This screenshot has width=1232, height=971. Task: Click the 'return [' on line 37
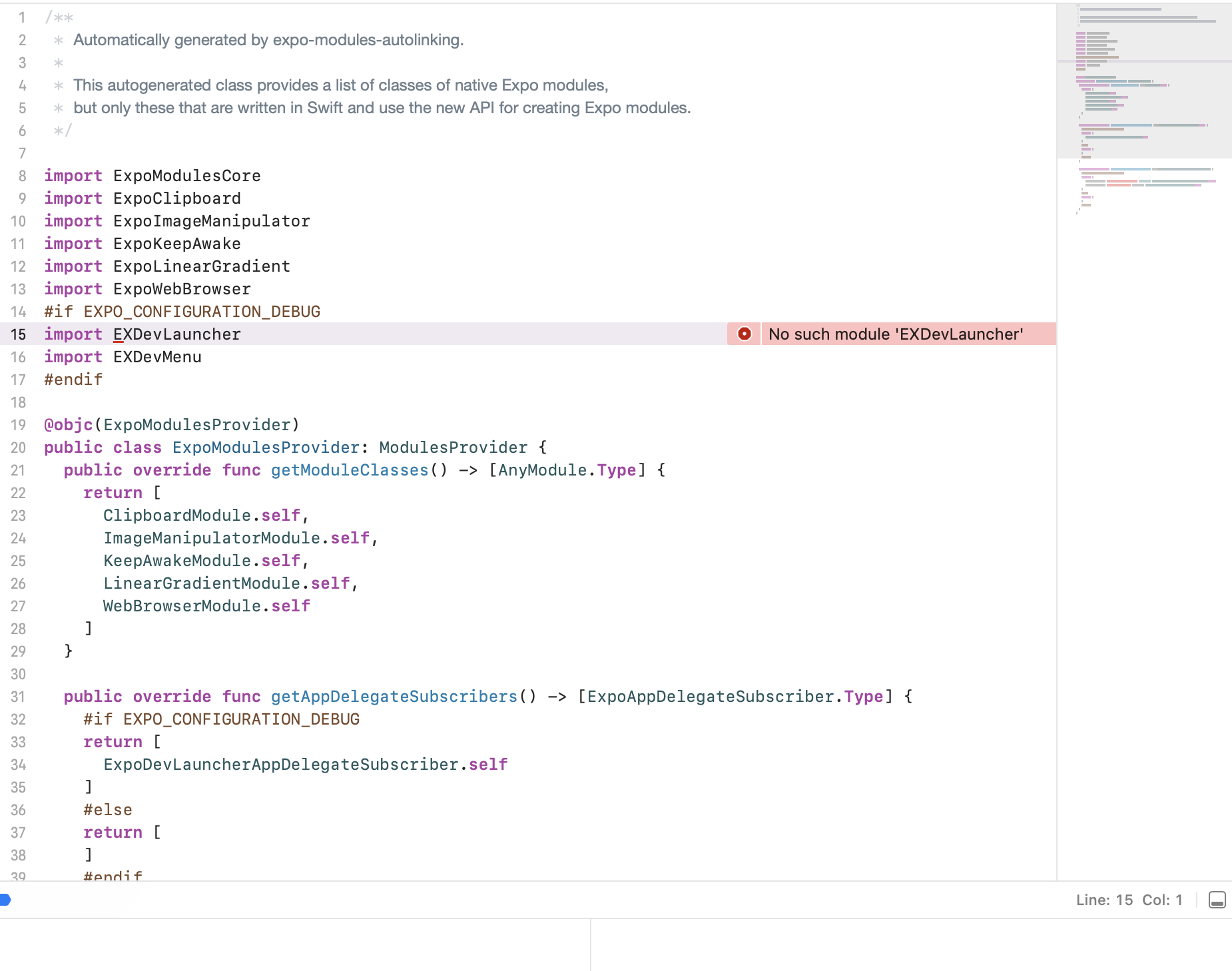click(x=123, y=832)
